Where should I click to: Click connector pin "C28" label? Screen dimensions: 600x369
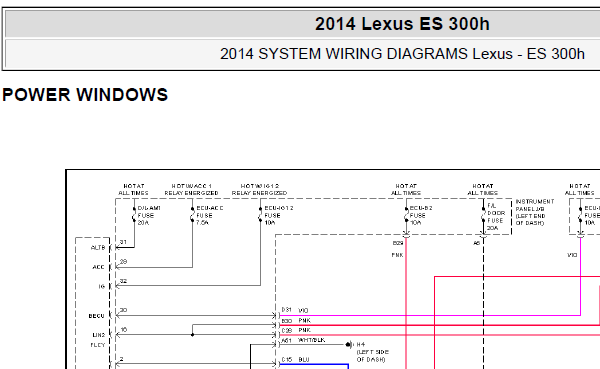(x=287, y=330)
